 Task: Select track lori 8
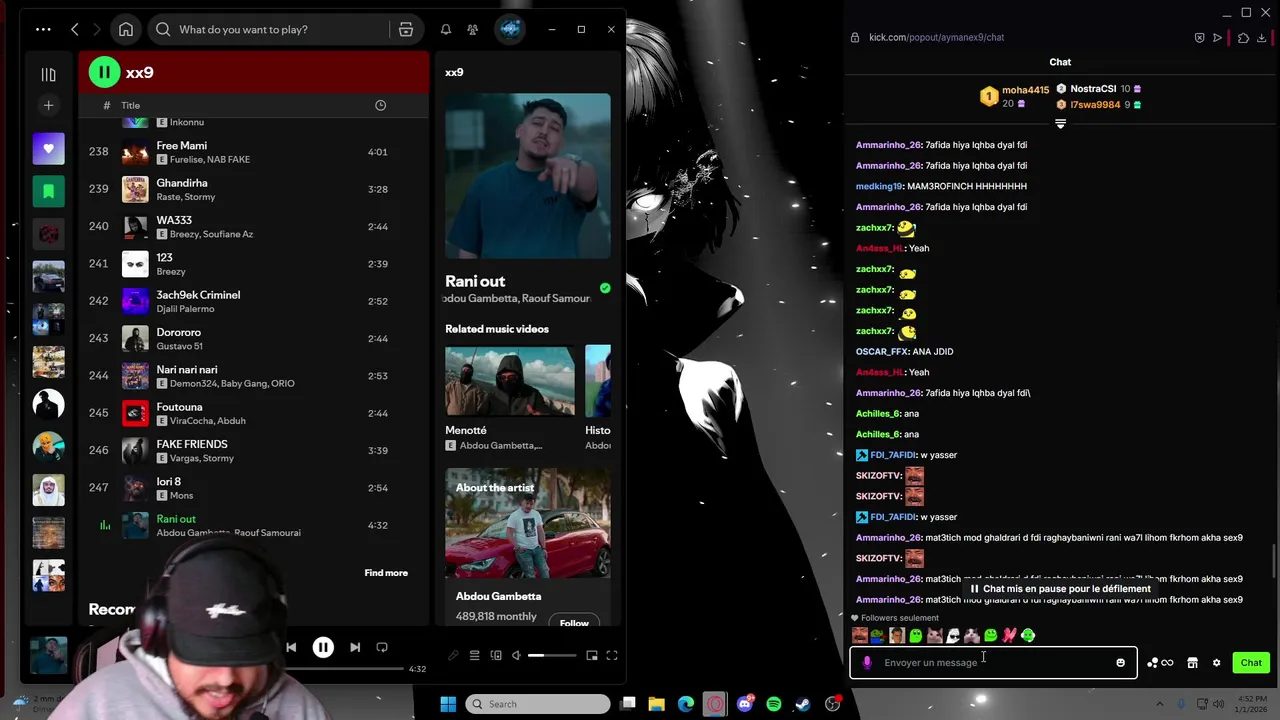254,488
